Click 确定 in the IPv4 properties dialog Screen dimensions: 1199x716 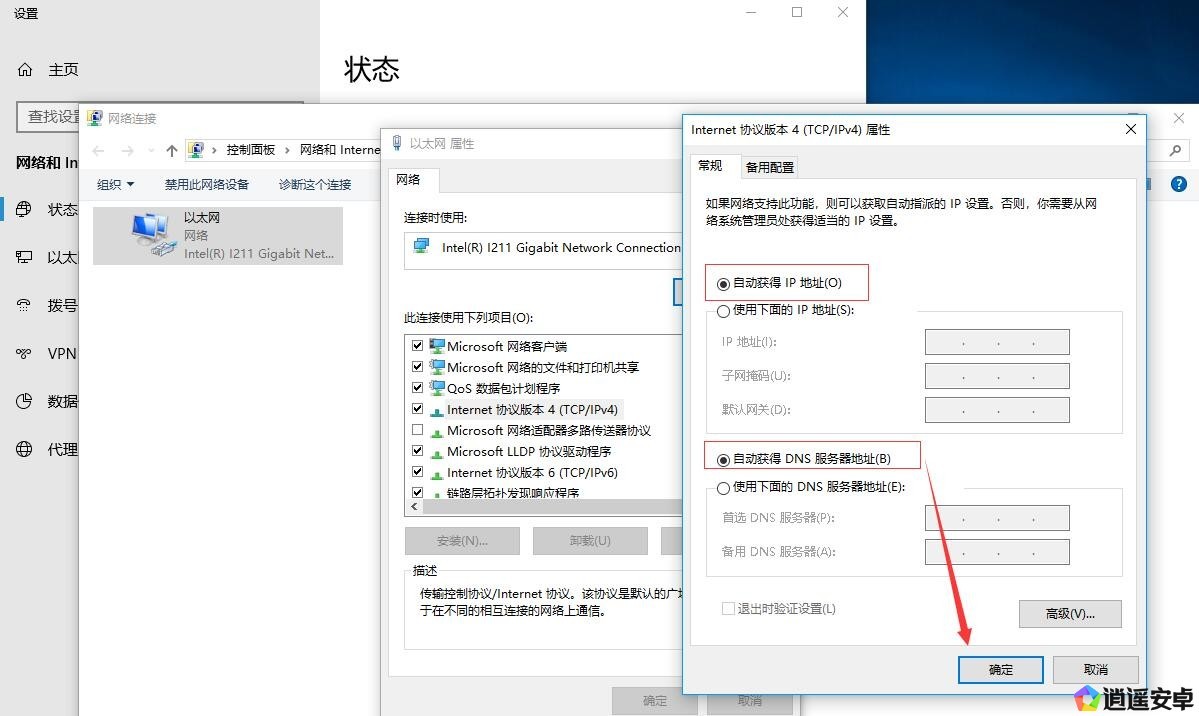pos(1000,669)
